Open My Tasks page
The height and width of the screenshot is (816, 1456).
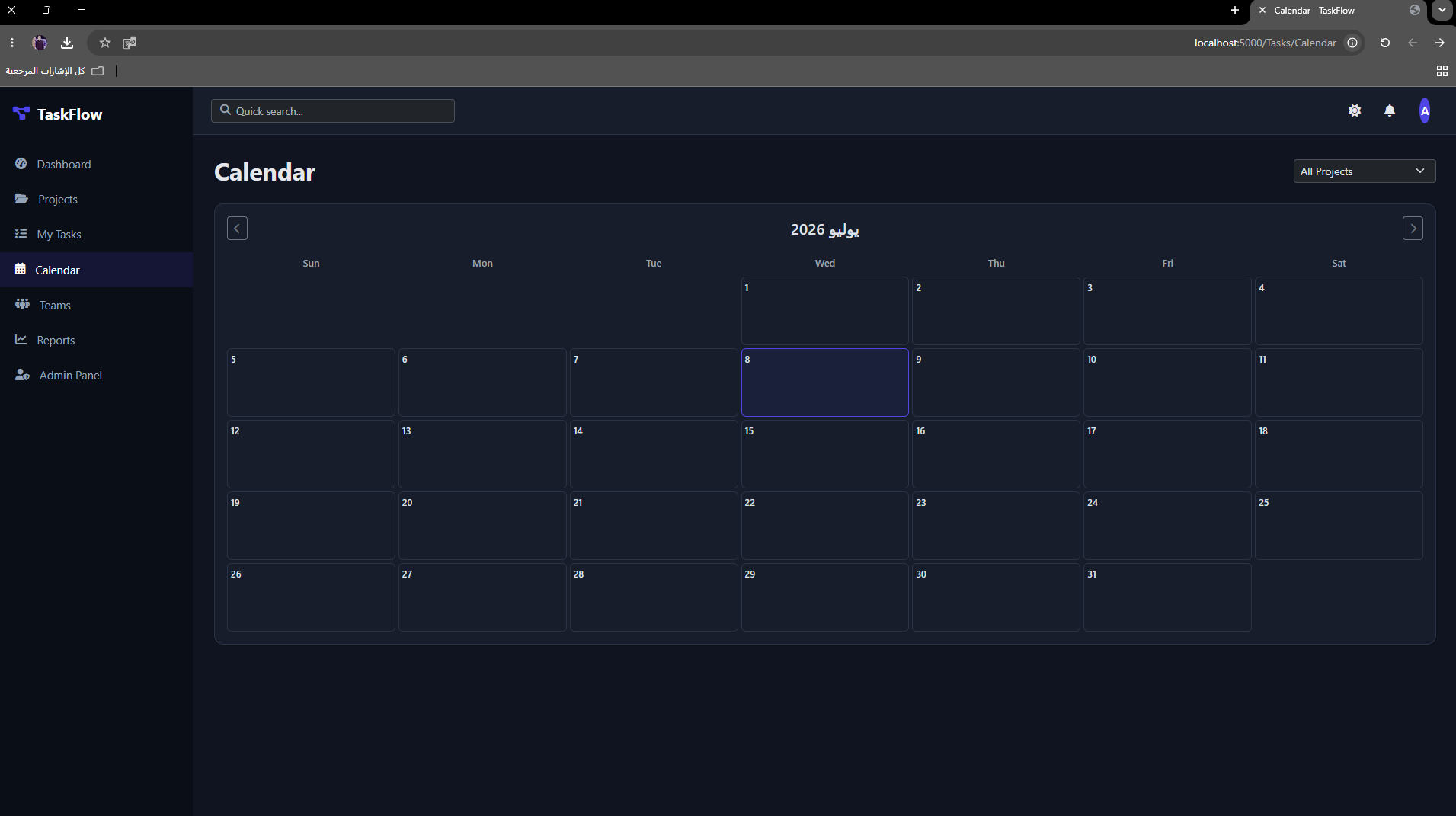[59, 234]
